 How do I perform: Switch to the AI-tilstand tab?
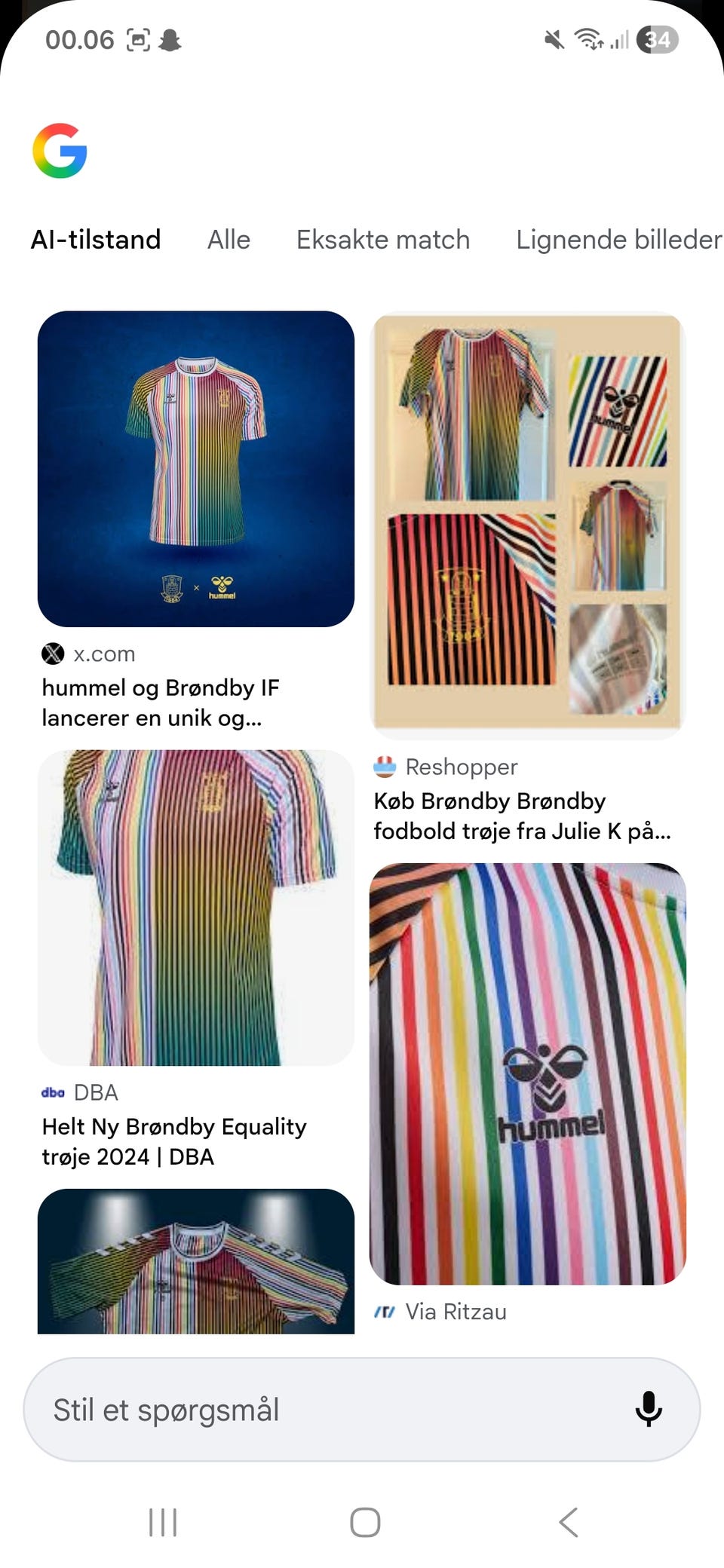96,240
